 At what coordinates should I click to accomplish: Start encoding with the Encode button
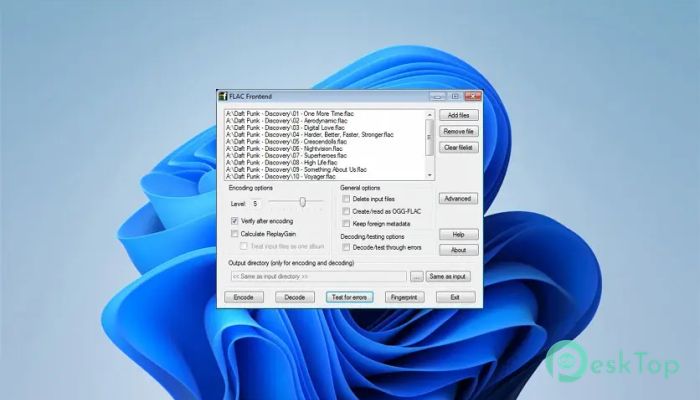pyautogui.click(x=244, y=297)
